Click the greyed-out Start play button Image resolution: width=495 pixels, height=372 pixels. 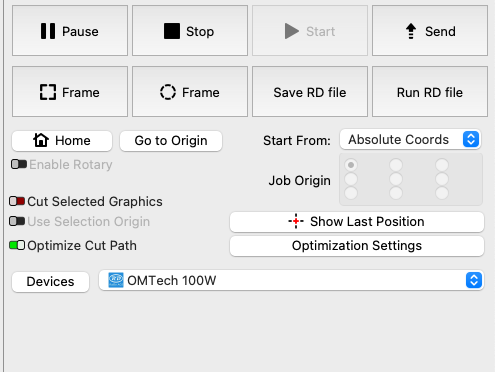[x=310, y=31]
